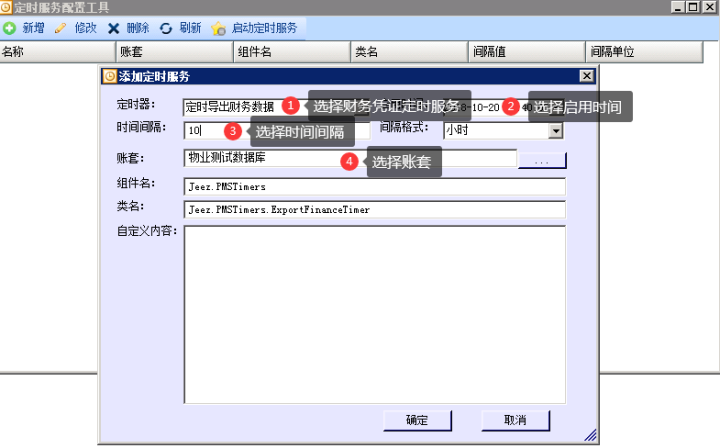Click the green 新增 plus icon
The width and height of the screenshot is (720, 448).
9,28
